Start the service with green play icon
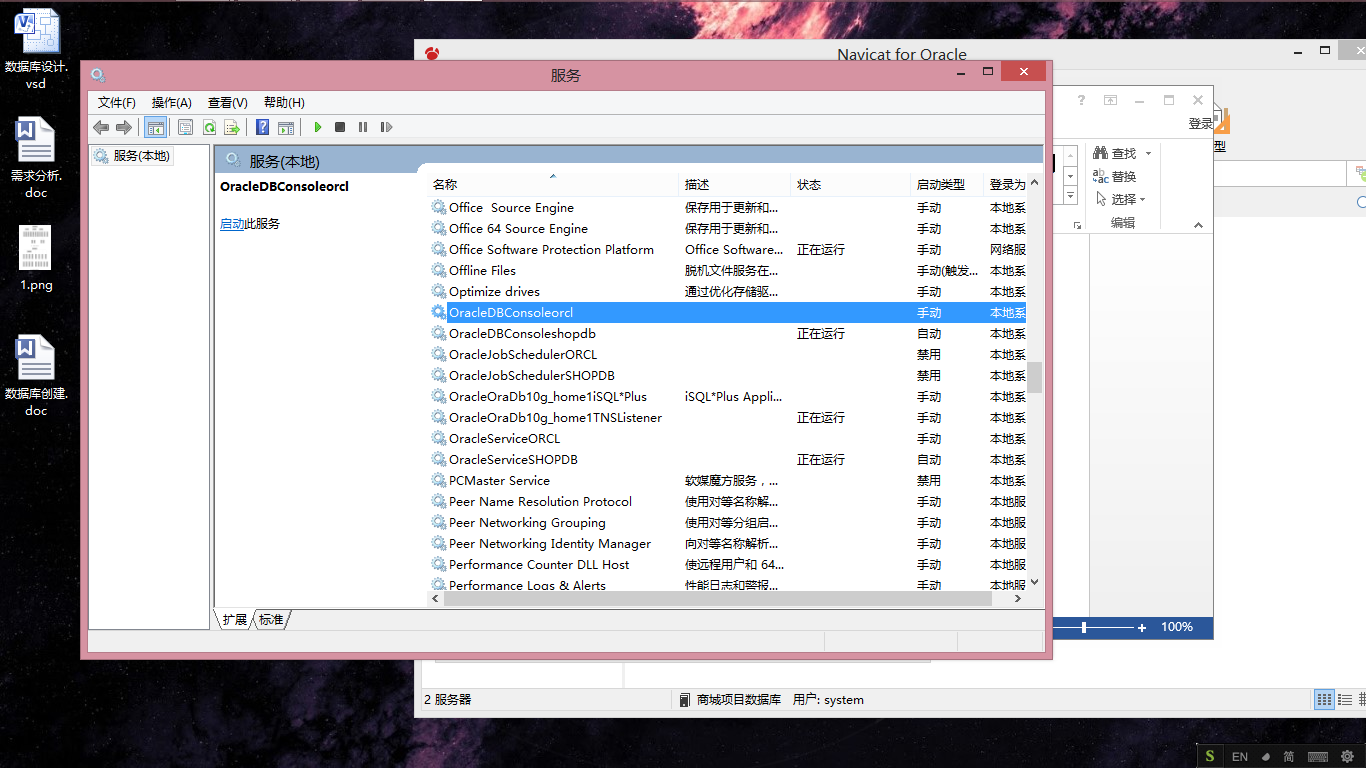Screen dimensions: 1366x768 318,127
